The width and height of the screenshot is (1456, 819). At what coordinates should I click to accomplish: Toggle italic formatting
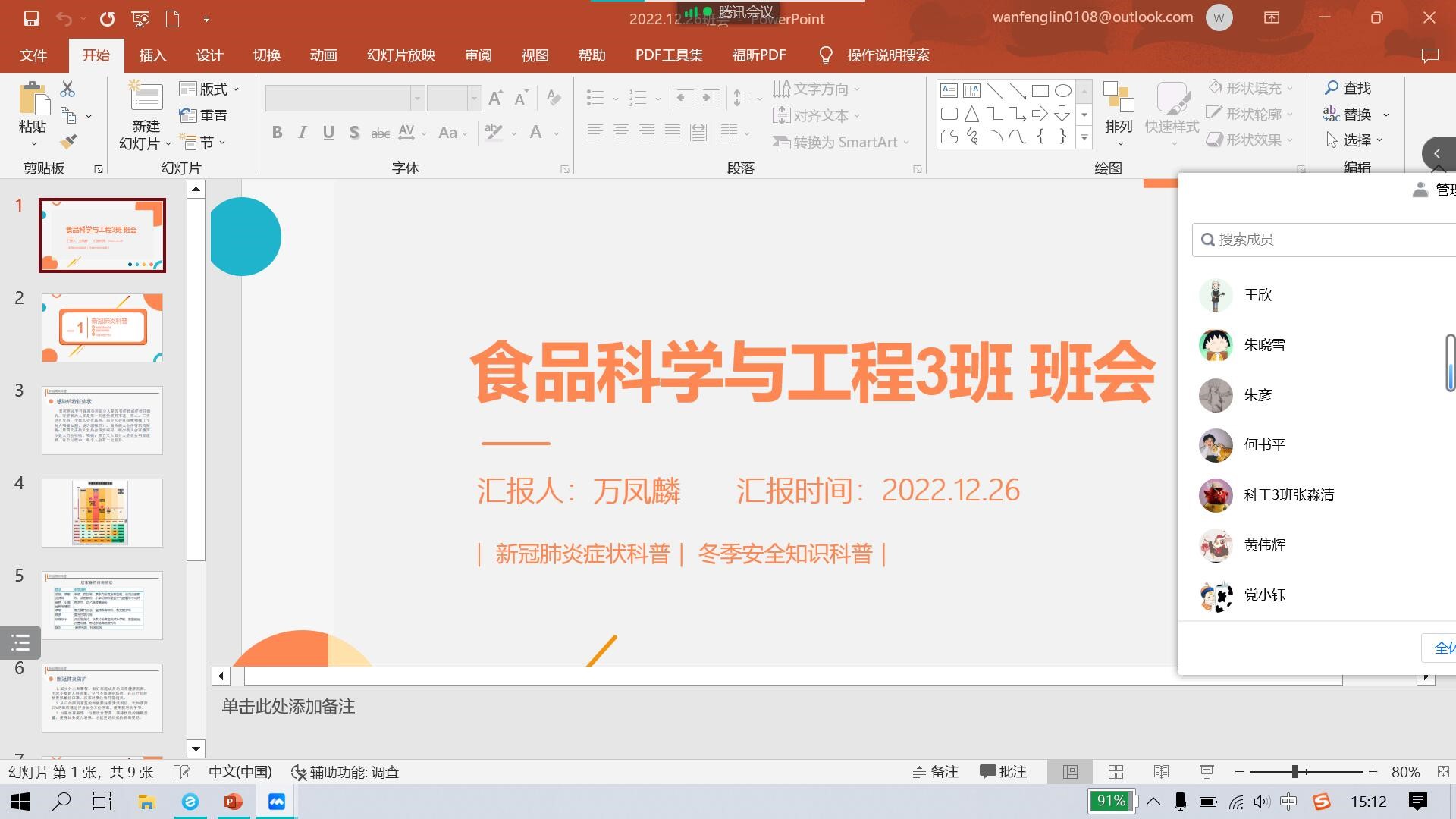point(302,132)
